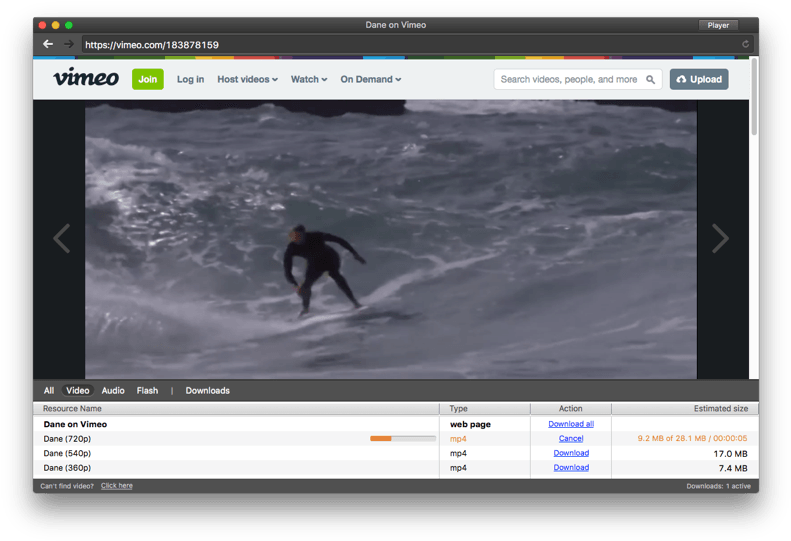
Task: Select the Dane (540p) resource name
Action: tap(67, 453)
